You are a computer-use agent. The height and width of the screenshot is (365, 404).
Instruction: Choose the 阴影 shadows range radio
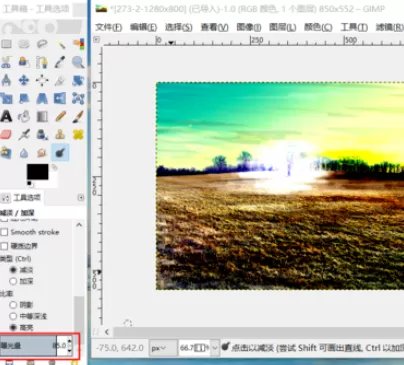click(13, 304)
